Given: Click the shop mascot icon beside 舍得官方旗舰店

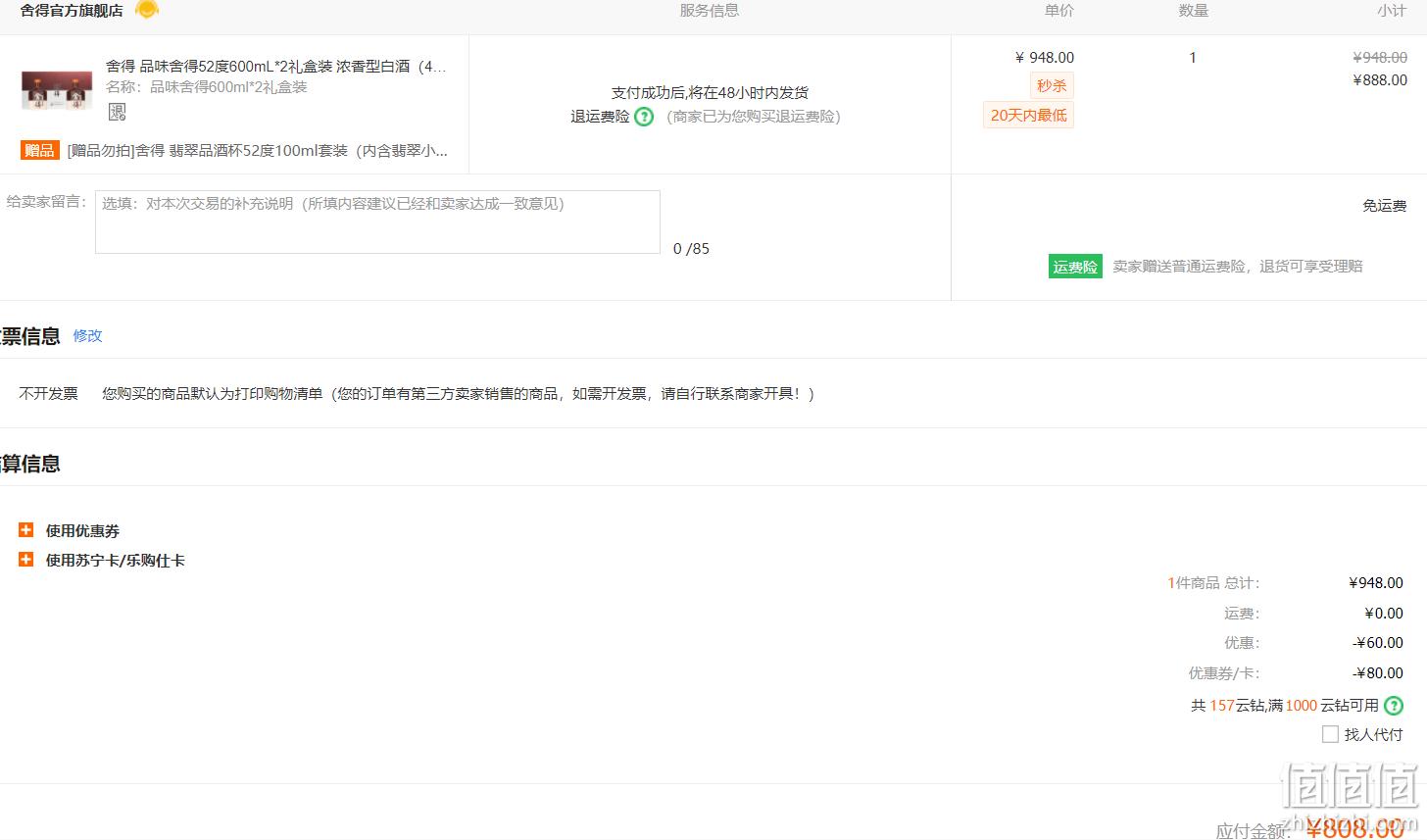Looking at the screenshot, I should coord(147,10).
